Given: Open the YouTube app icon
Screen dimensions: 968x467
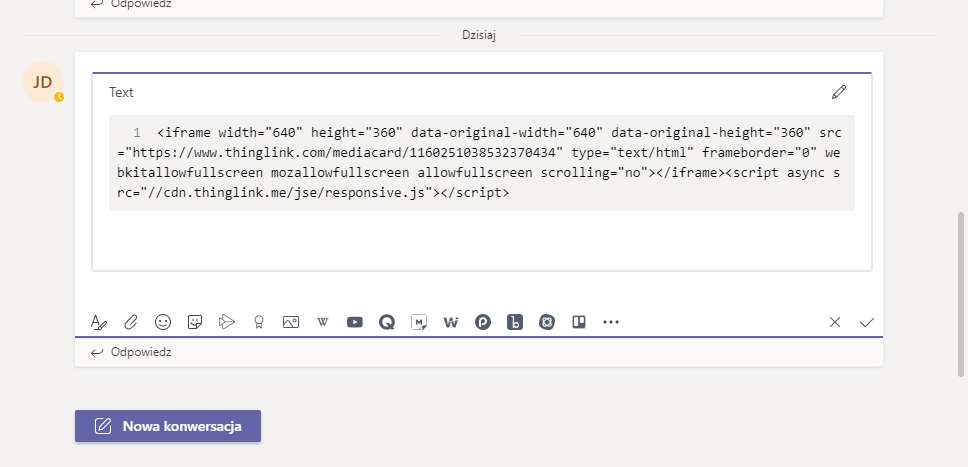Looking at the screenshot, I should coord(355,322).
